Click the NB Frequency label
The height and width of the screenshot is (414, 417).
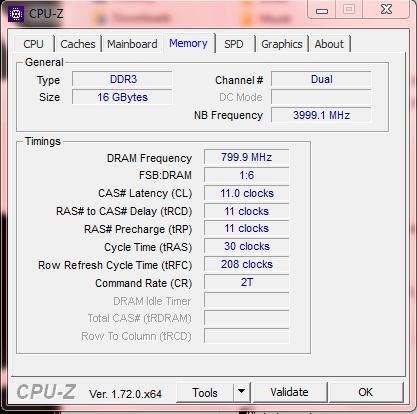[x=228, y=115]
